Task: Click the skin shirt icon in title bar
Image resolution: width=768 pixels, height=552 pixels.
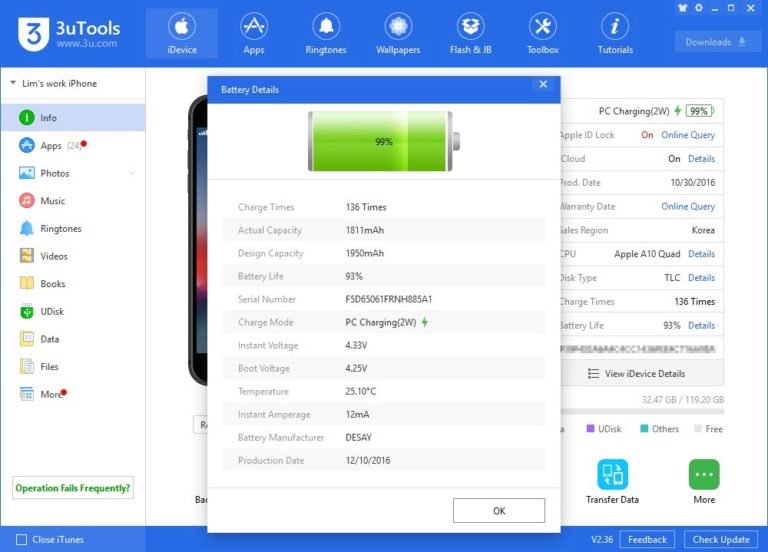Action: [x=682, y=8]
